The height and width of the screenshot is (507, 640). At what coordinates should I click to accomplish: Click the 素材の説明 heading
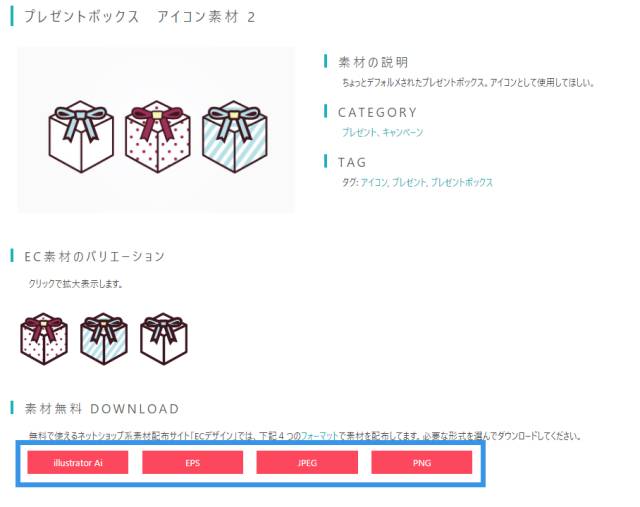373,62
